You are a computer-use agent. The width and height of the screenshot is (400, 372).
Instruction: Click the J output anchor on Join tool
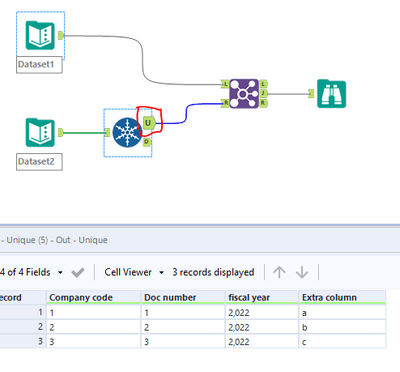pos(263,93)
